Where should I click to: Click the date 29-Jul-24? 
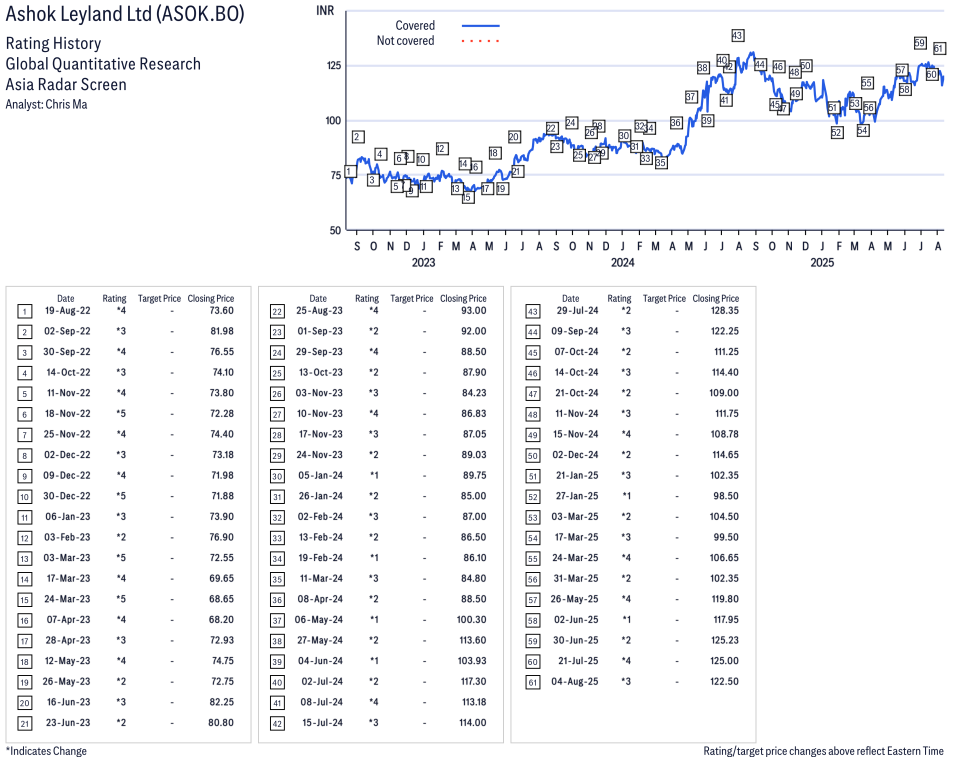577,311
